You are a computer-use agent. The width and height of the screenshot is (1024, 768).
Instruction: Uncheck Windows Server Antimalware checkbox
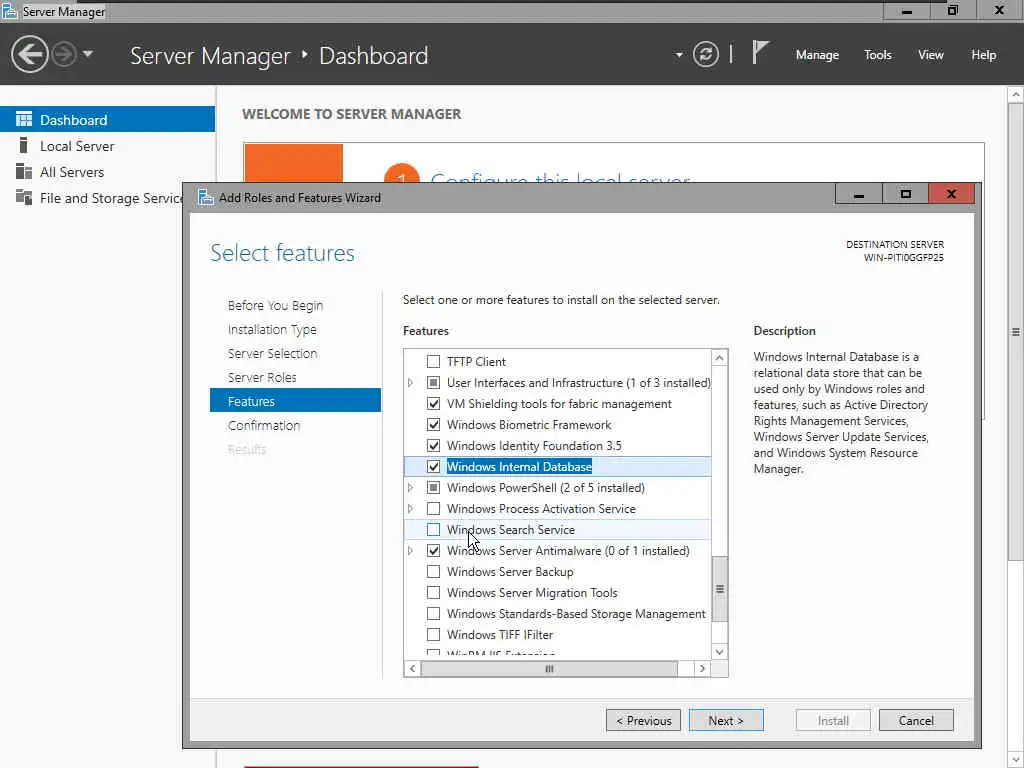pyautogui.click(x=433, y=551)
